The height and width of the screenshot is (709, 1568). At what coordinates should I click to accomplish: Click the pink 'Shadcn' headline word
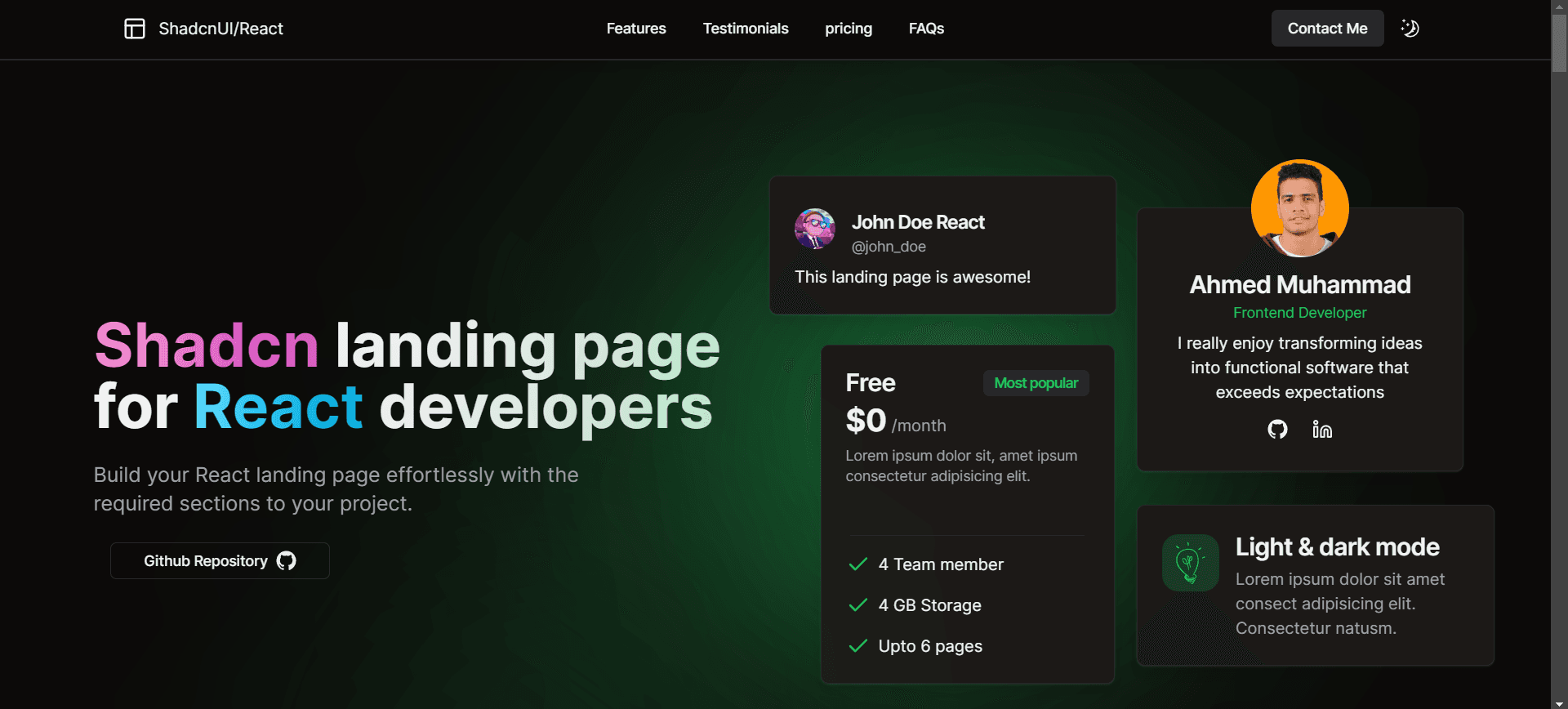click(x=207, y=345)
